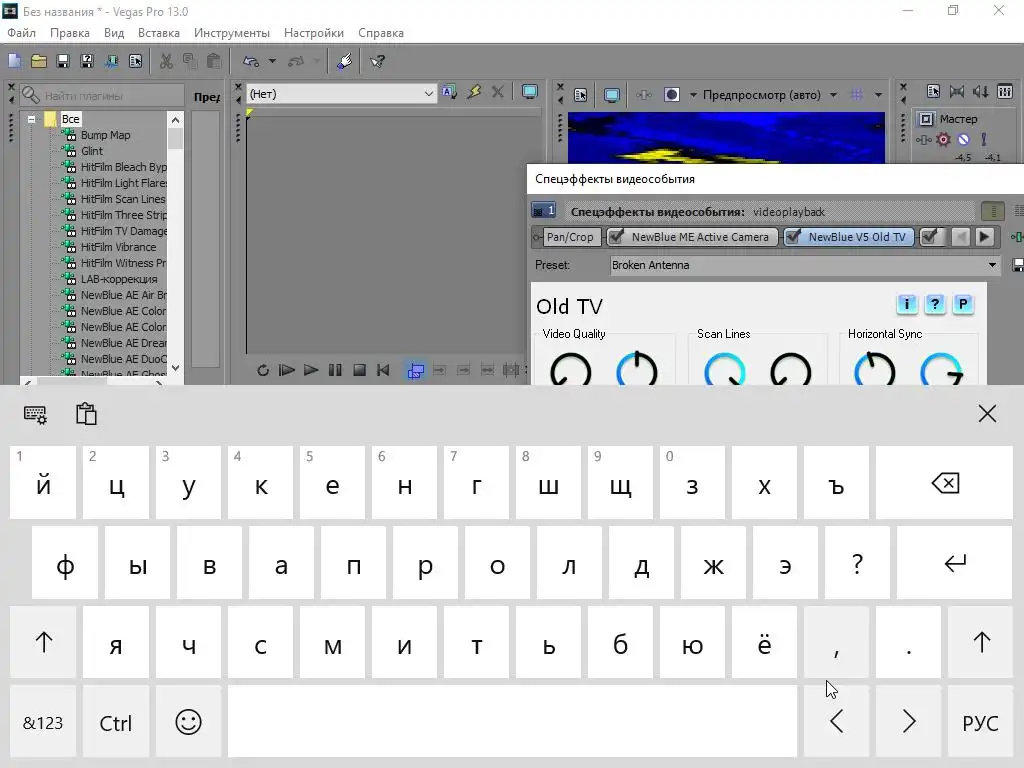Click Old TV help '?' button
Viewport: 1024px width, 768px height.
[935, 304]
